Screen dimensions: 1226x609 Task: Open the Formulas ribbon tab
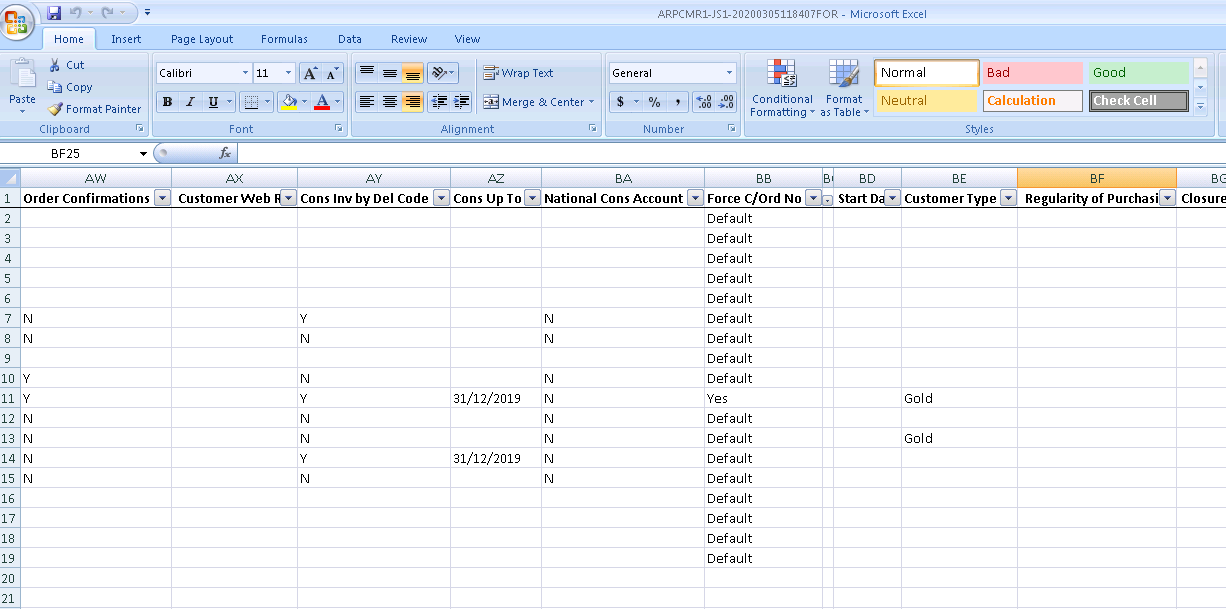tap(284, 39)
